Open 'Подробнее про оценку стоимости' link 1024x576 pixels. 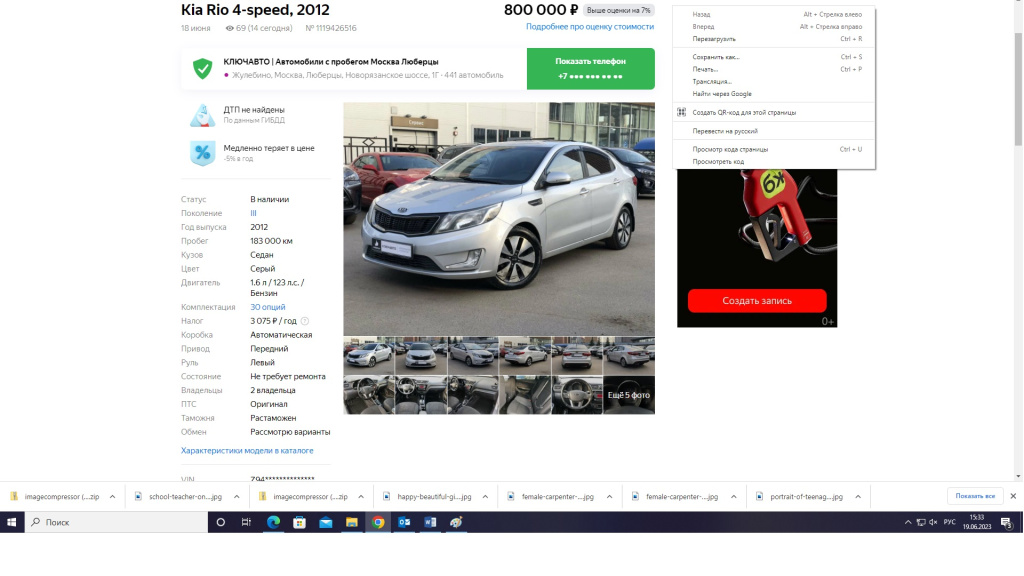coord(590,27)
